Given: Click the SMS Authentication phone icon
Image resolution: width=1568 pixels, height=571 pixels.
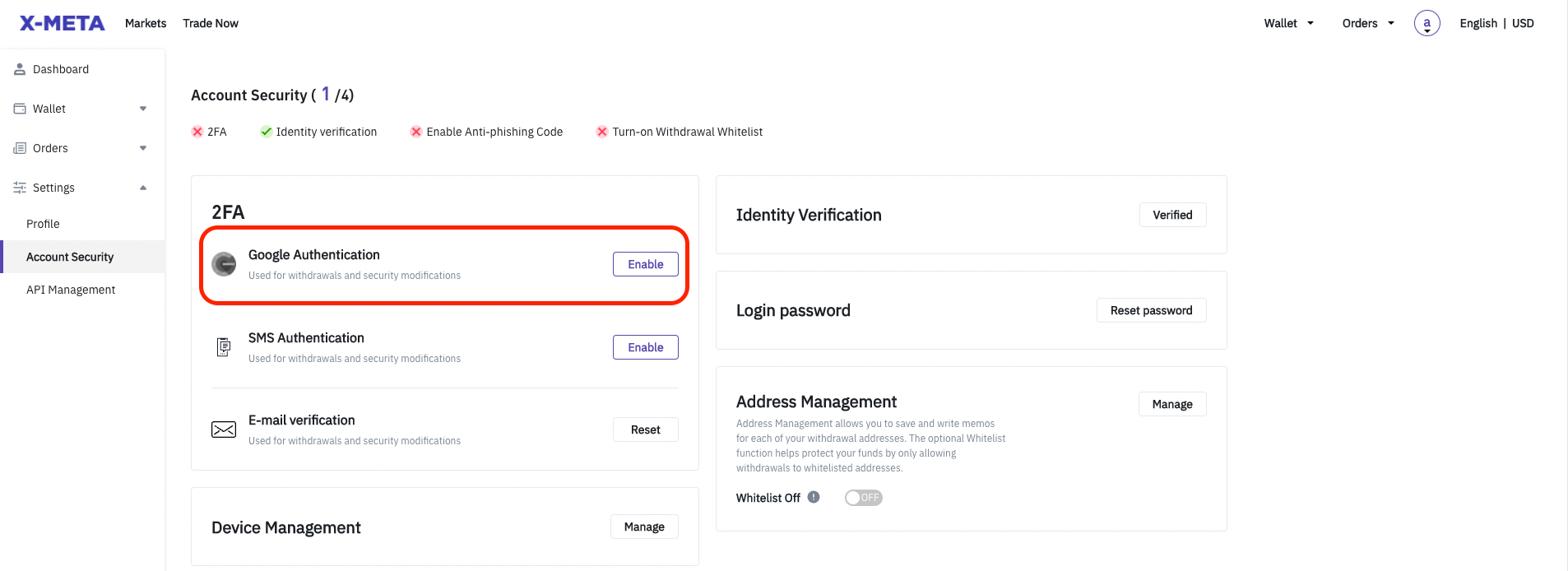Looking at the screenshot, I should click(x=223, y=346).
